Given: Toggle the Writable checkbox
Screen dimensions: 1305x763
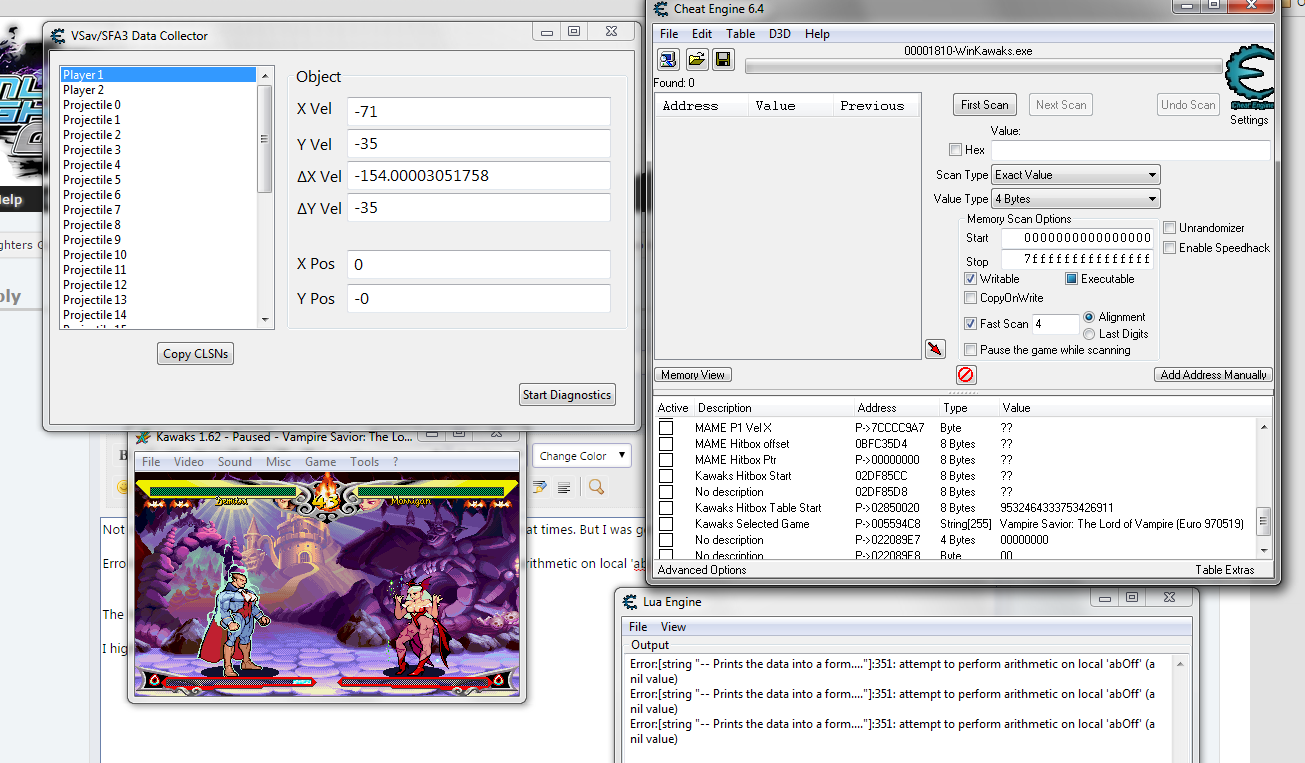Looking at the screenshot, I should (x=971, y=279).
